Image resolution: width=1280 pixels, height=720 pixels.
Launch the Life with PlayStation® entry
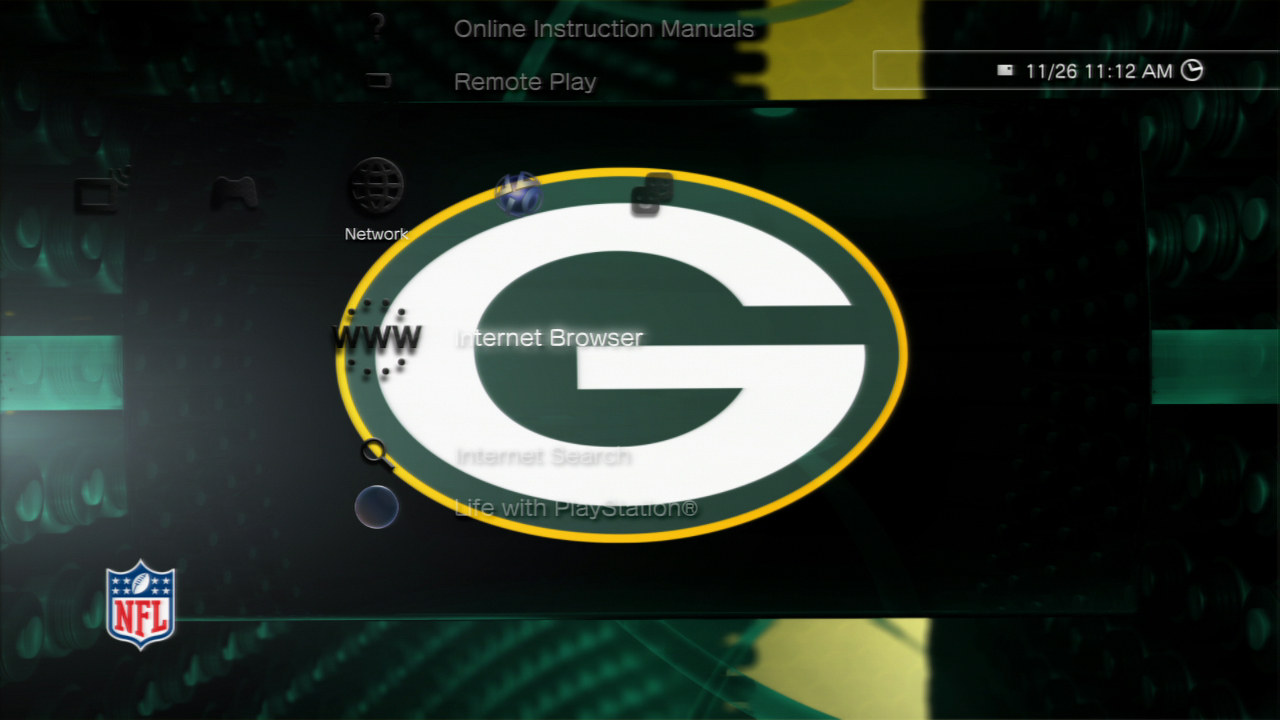577,508
